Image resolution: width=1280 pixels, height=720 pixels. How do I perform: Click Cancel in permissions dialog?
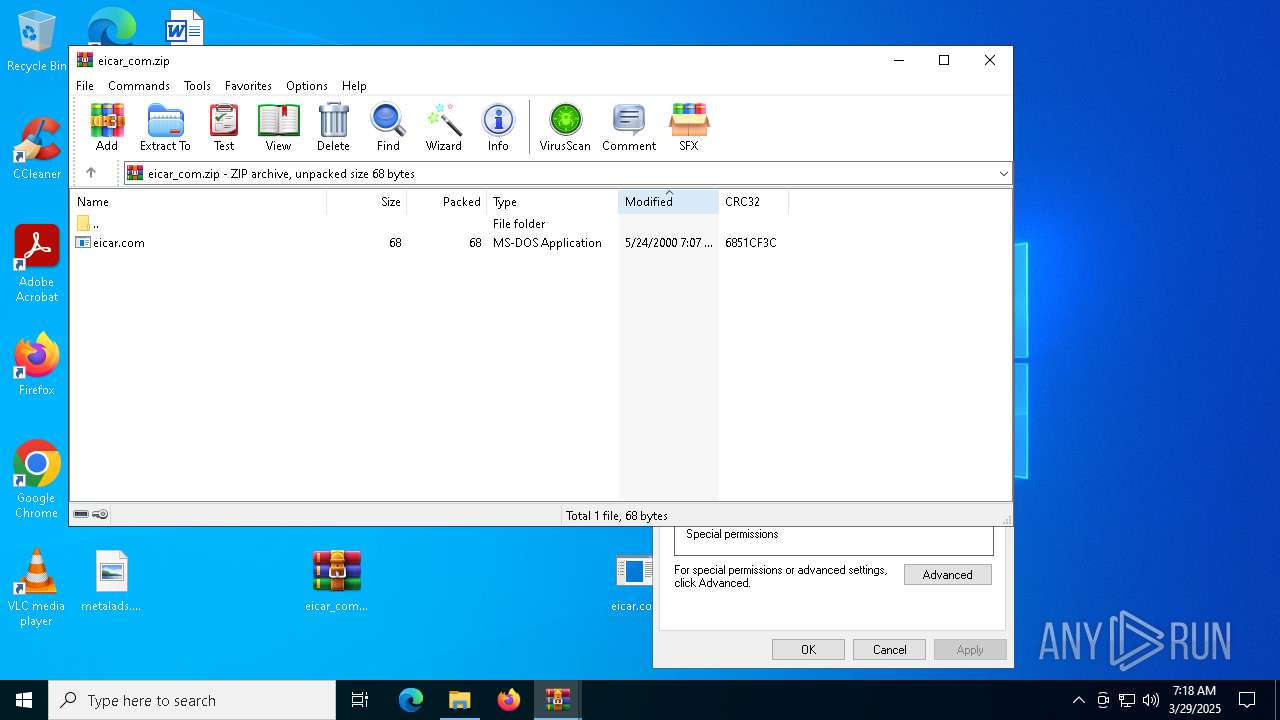(889, 650)
